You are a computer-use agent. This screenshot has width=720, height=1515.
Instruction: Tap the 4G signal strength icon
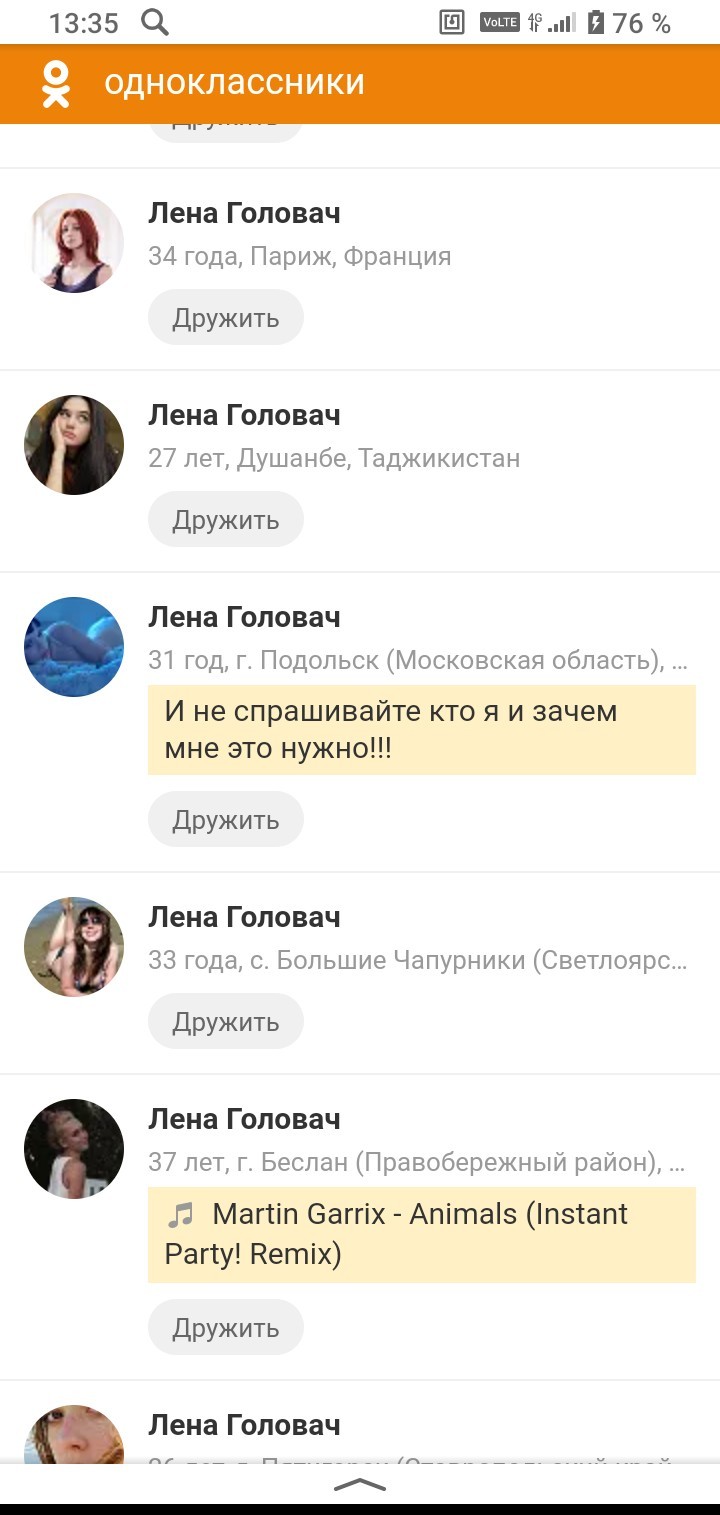click(x=551, y=22)
